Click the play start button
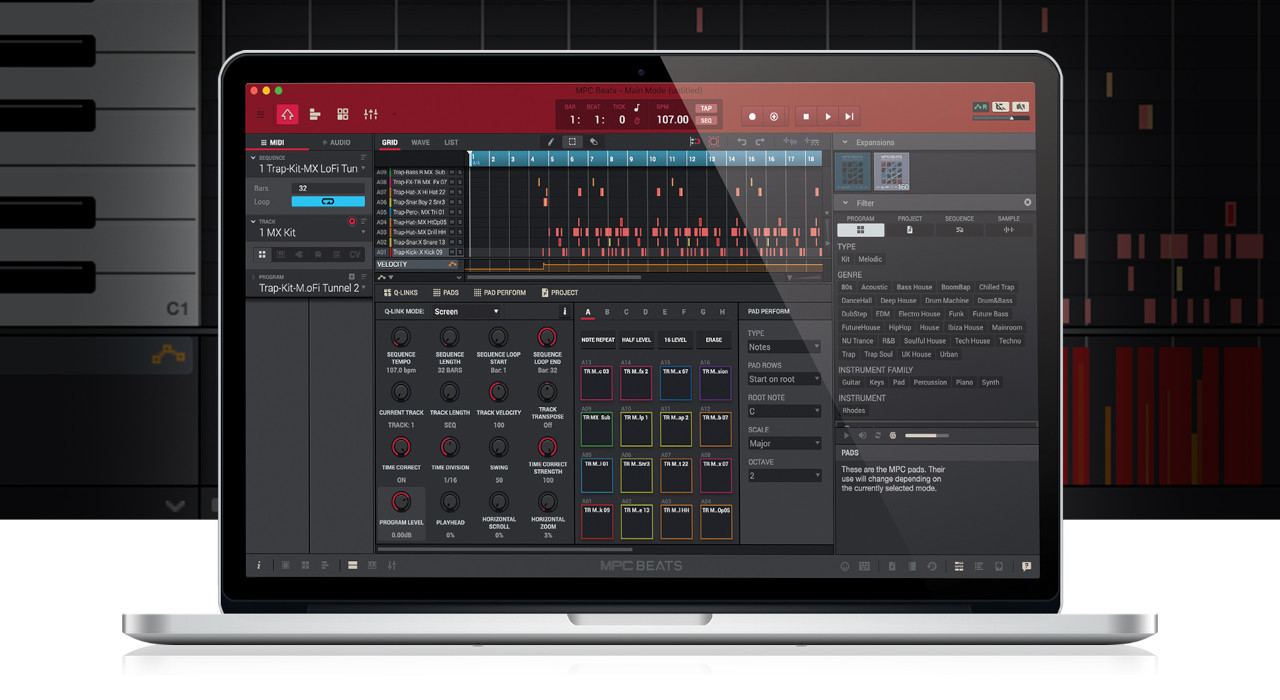Viewport: 1280px width, 700px height. click(849, 117)
